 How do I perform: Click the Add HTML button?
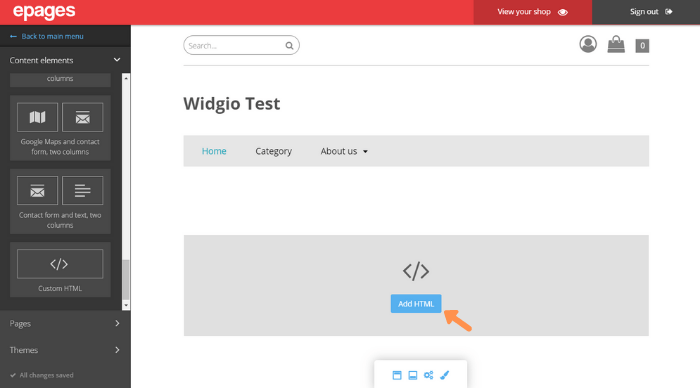point(416,304)
